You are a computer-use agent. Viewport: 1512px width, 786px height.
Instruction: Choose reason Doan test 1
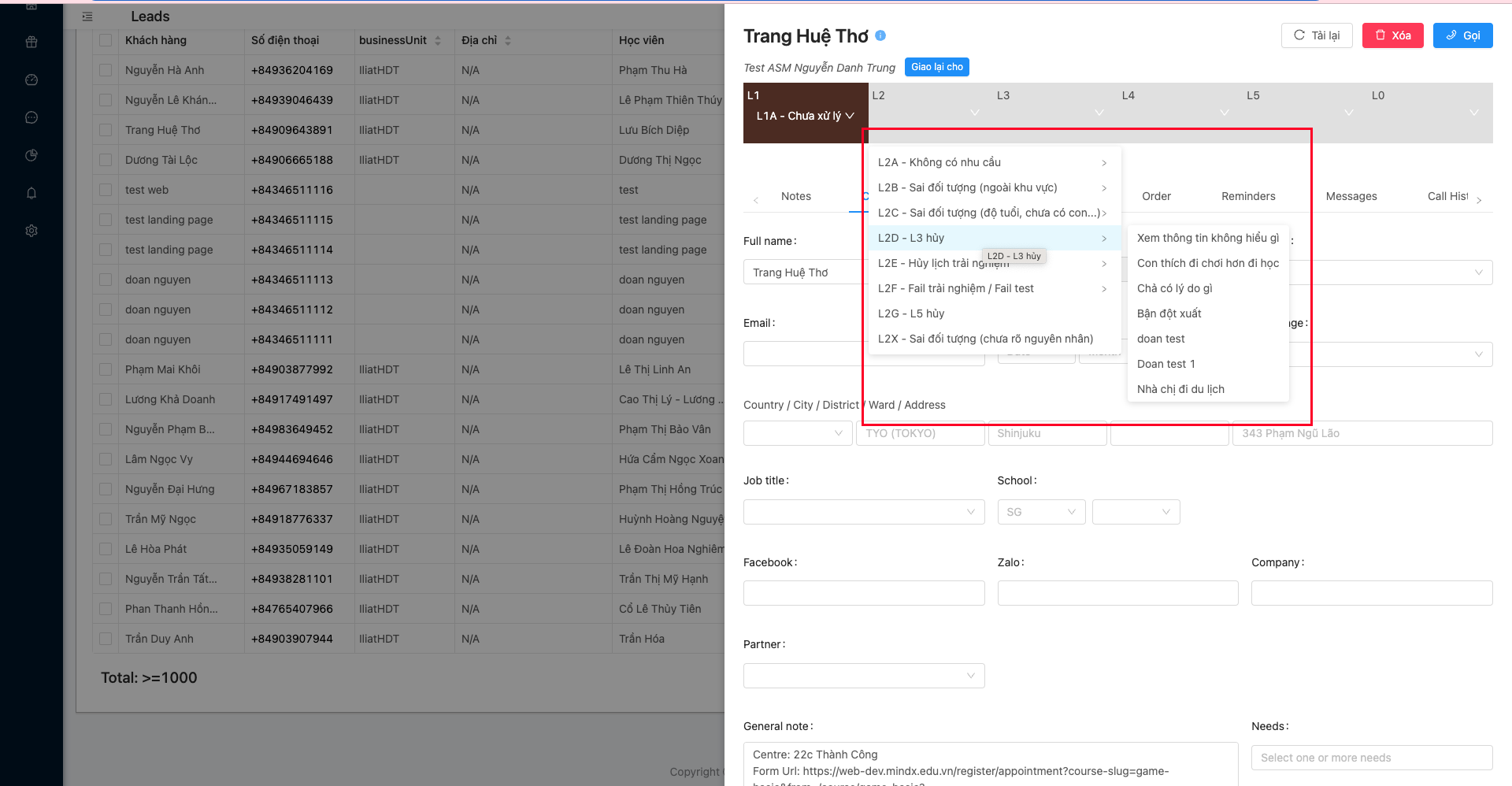click(1208, 364)
